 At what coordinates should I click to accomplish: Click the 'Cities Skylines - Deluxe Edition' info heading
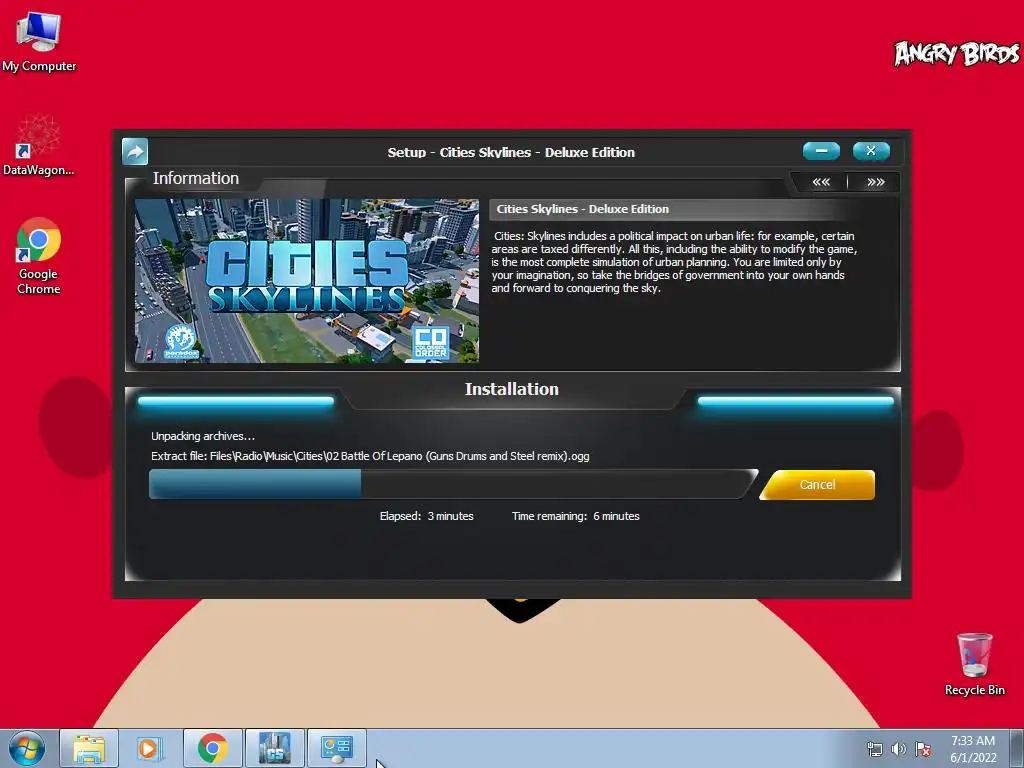(583, 209)
